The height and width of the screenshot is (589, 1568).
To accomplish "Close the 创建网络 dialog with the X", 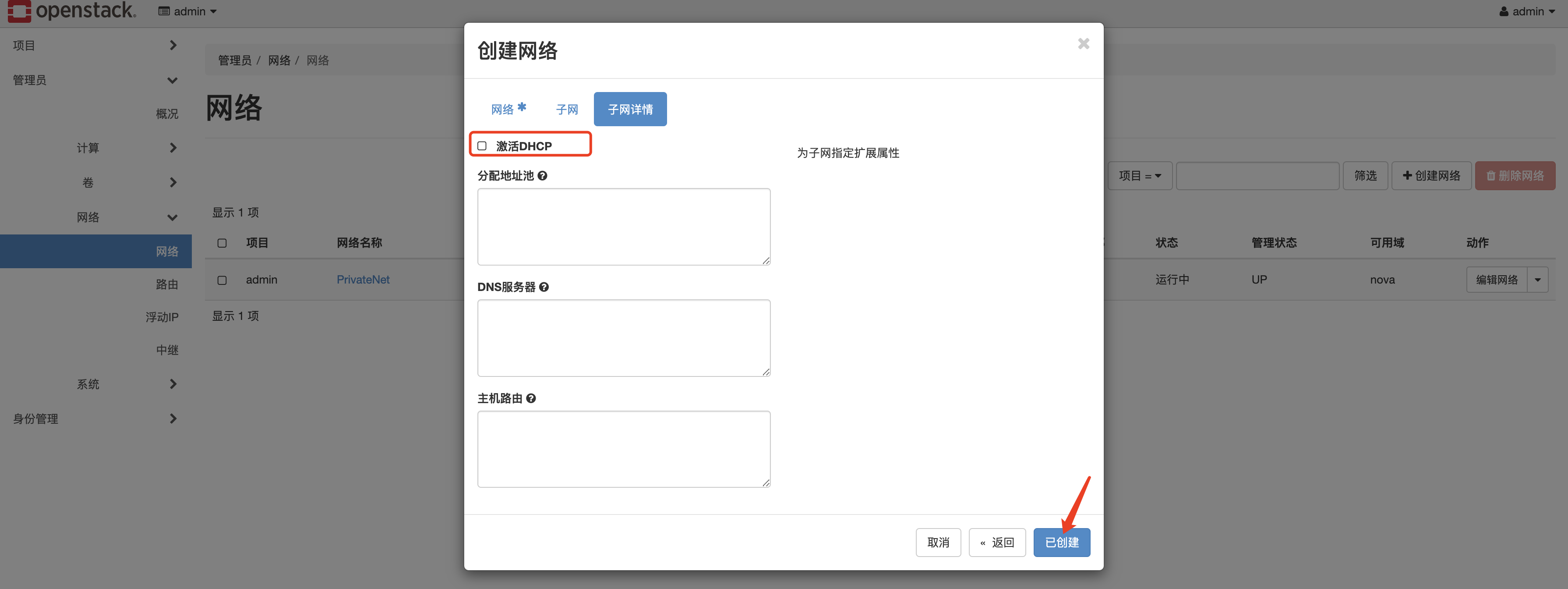I will pyautogui.click(x=1084, y=43).
